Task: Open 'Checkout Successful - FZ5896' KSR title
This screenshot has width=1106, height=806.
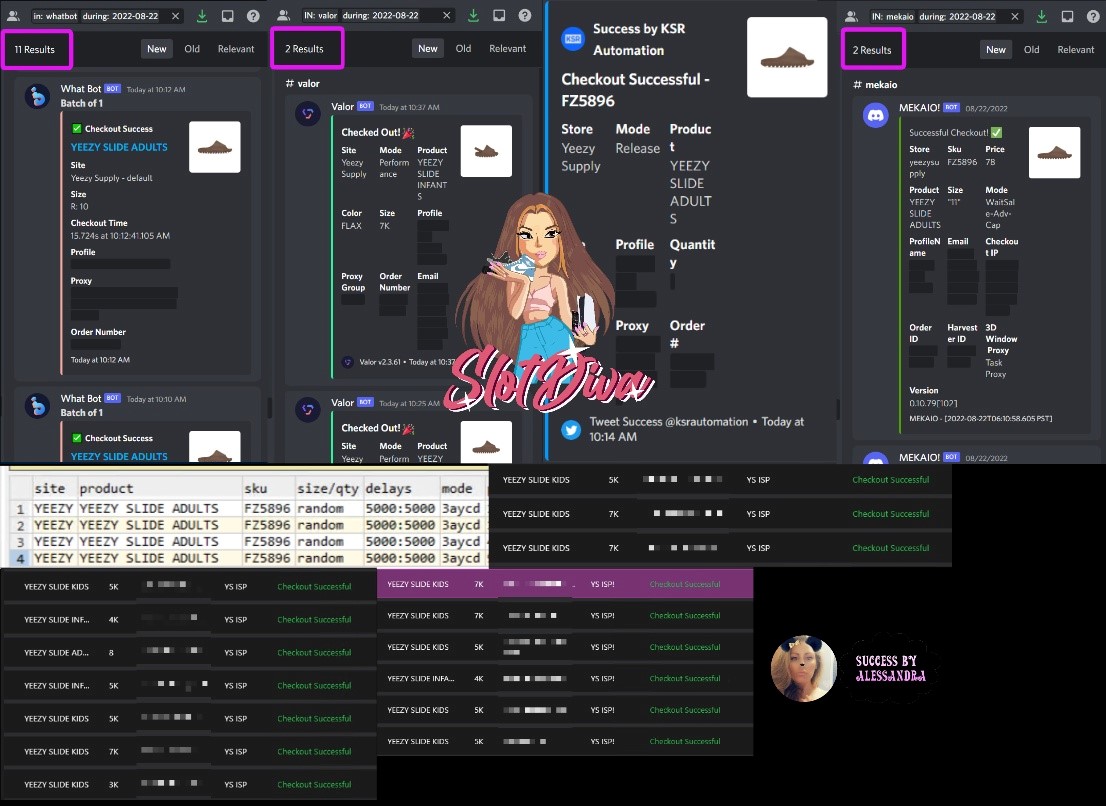Action: tap(635, 90)
